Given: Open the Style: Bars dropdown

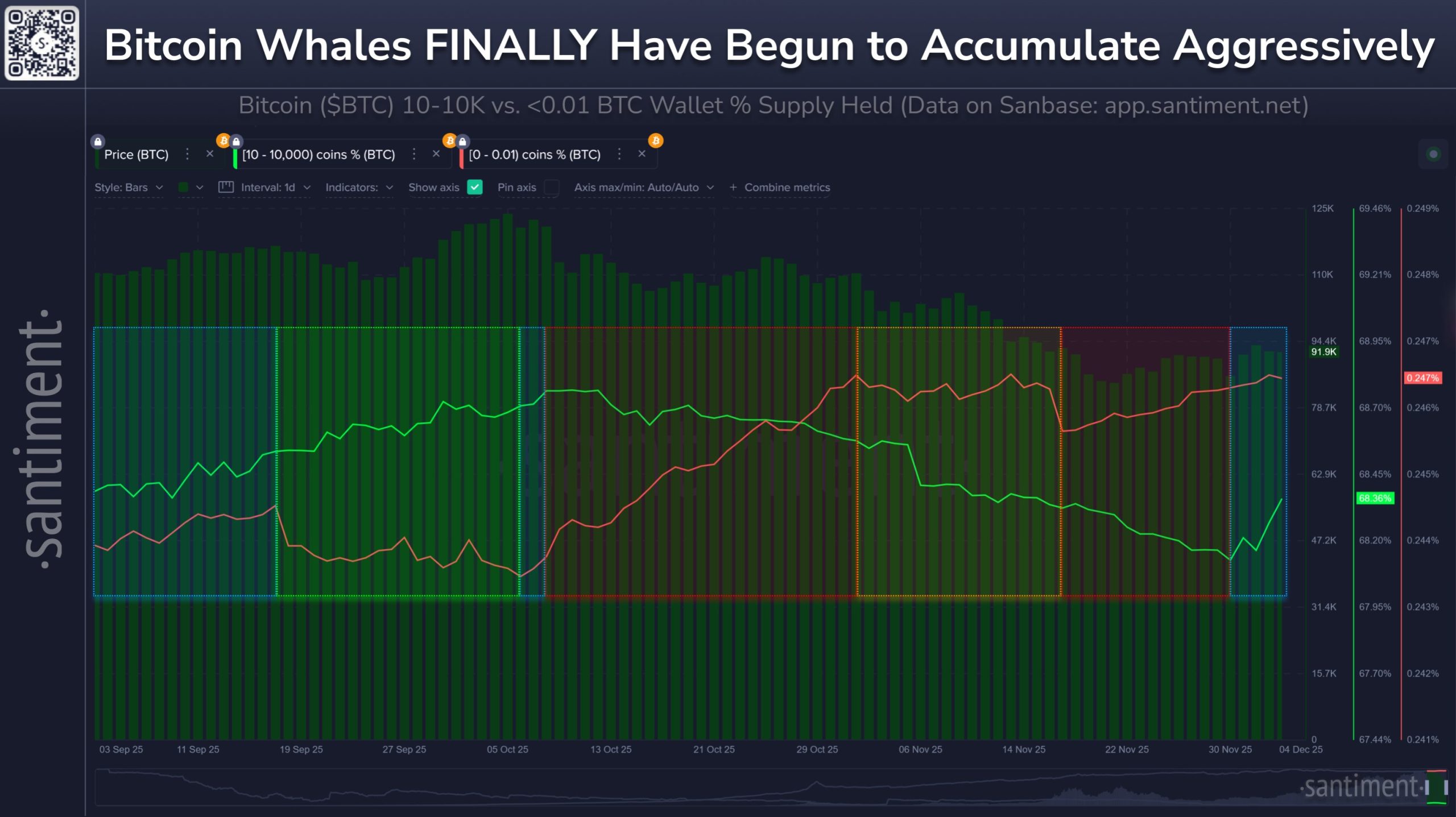Looking at the screenshot, I should pos(127,188).
